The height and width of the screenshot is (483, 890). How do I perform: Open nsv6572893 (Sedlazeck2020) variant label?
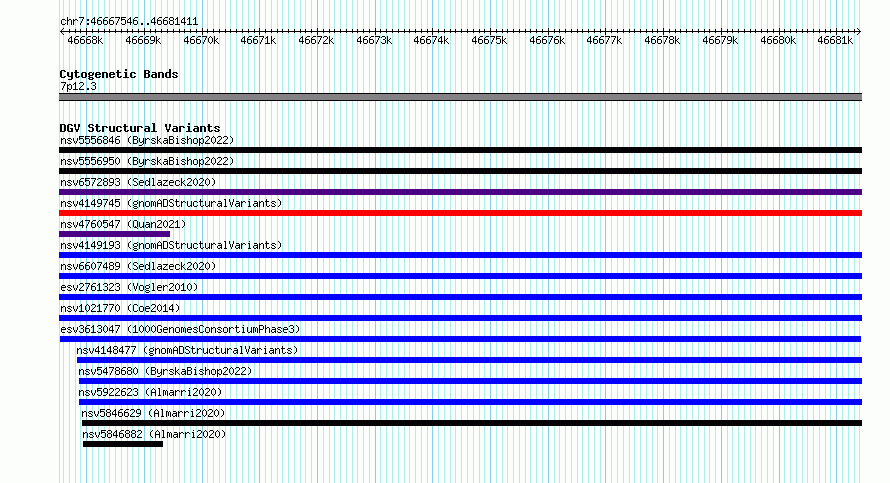tap(138, 182)
